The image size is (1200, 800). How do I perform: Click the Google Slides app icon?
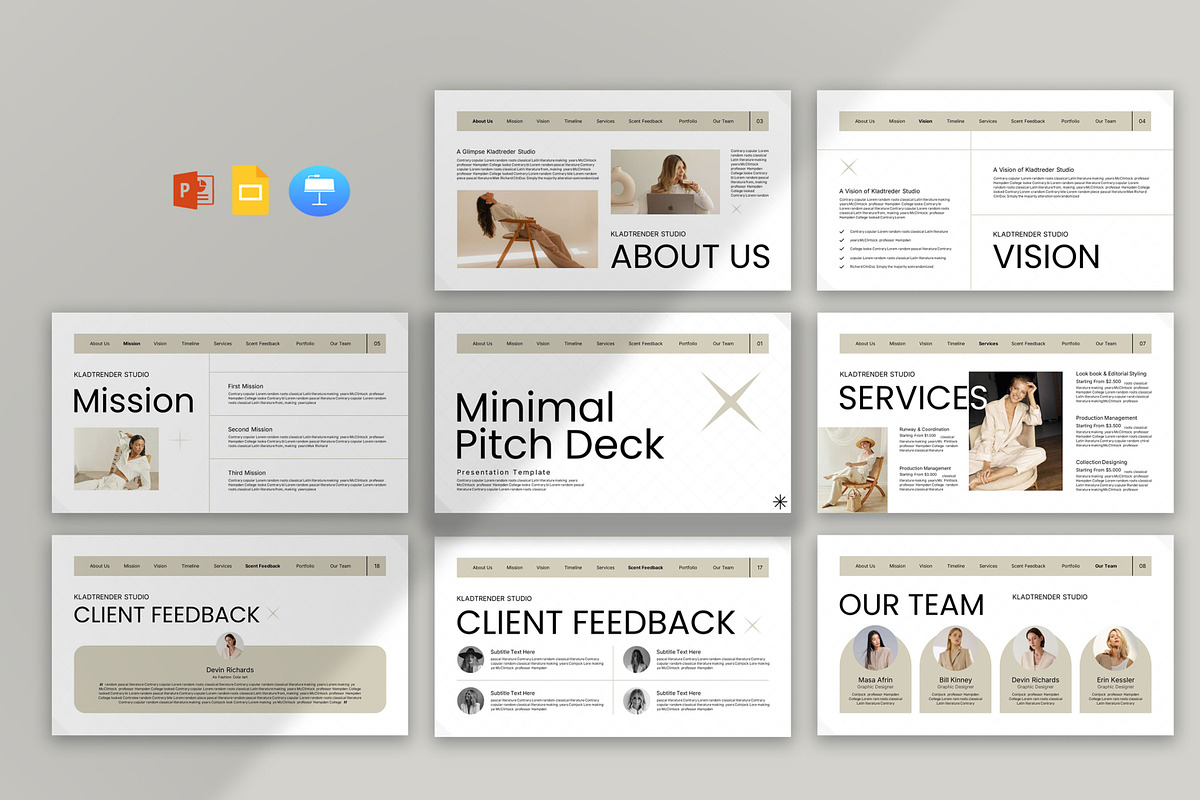point(252,190)
